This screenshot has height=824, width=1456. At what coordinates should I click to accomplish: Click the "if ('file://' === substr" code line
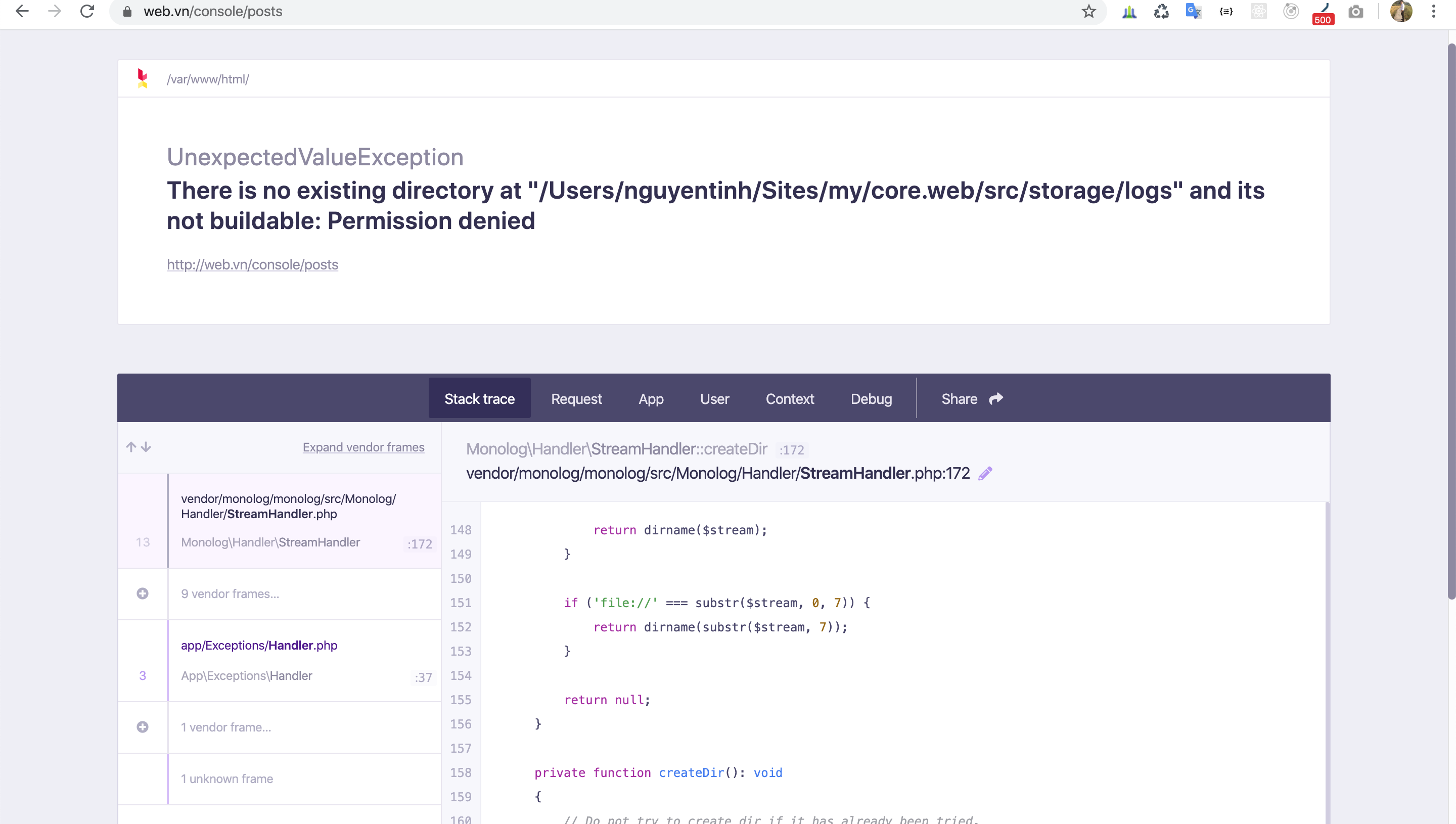[x=717, y=603]
